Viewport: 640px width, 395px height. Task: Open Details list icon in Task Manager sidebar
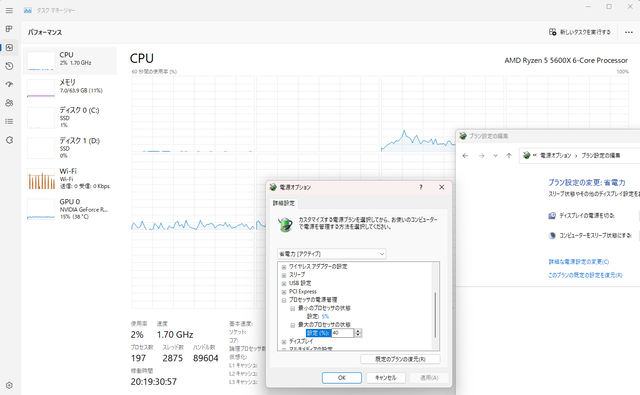9,121
